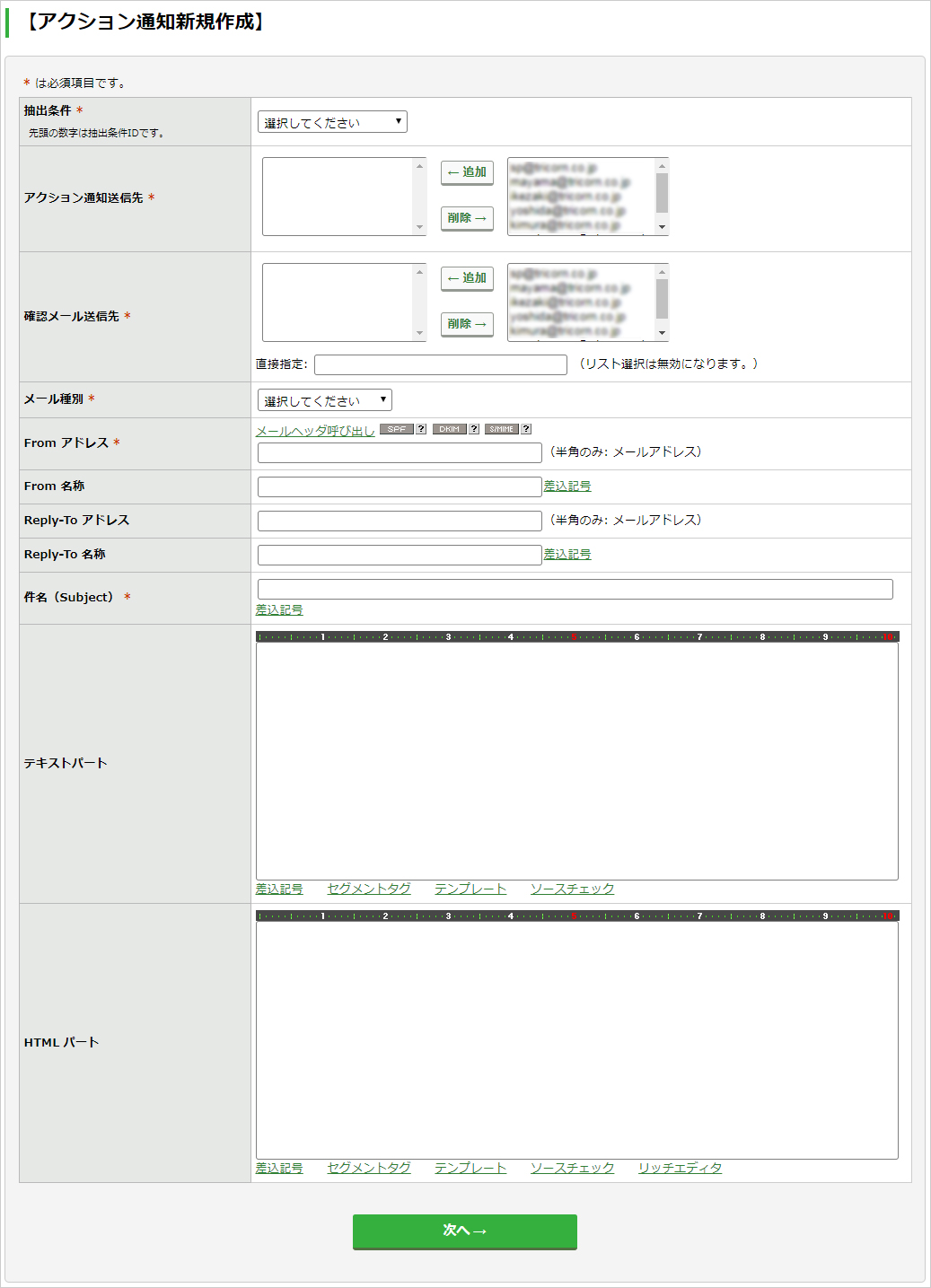Open the メール種別 dropdown
931x1288 pixels.
325,400
